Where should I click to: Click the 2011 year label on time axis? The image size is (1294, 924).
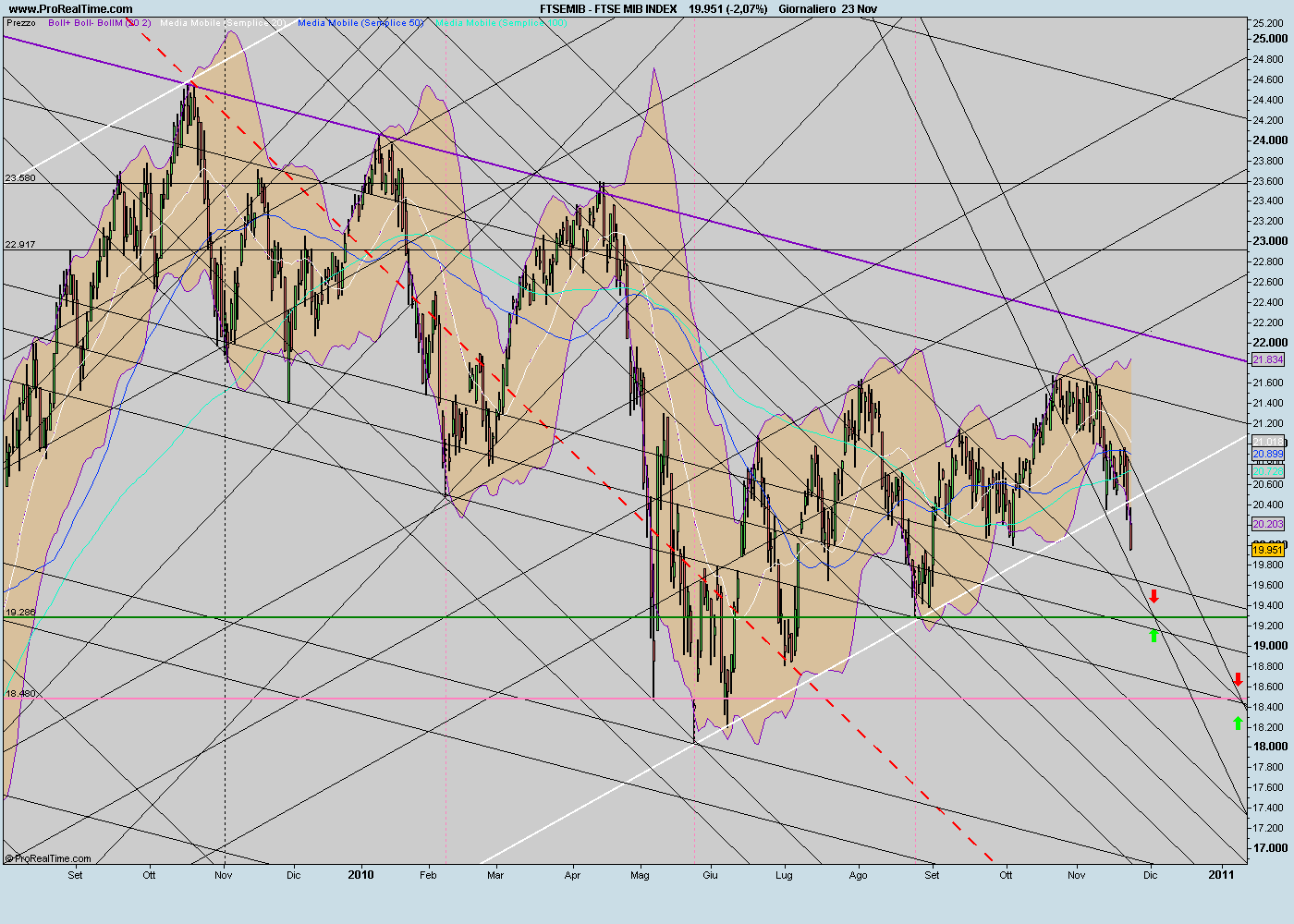coord(1222,874)
